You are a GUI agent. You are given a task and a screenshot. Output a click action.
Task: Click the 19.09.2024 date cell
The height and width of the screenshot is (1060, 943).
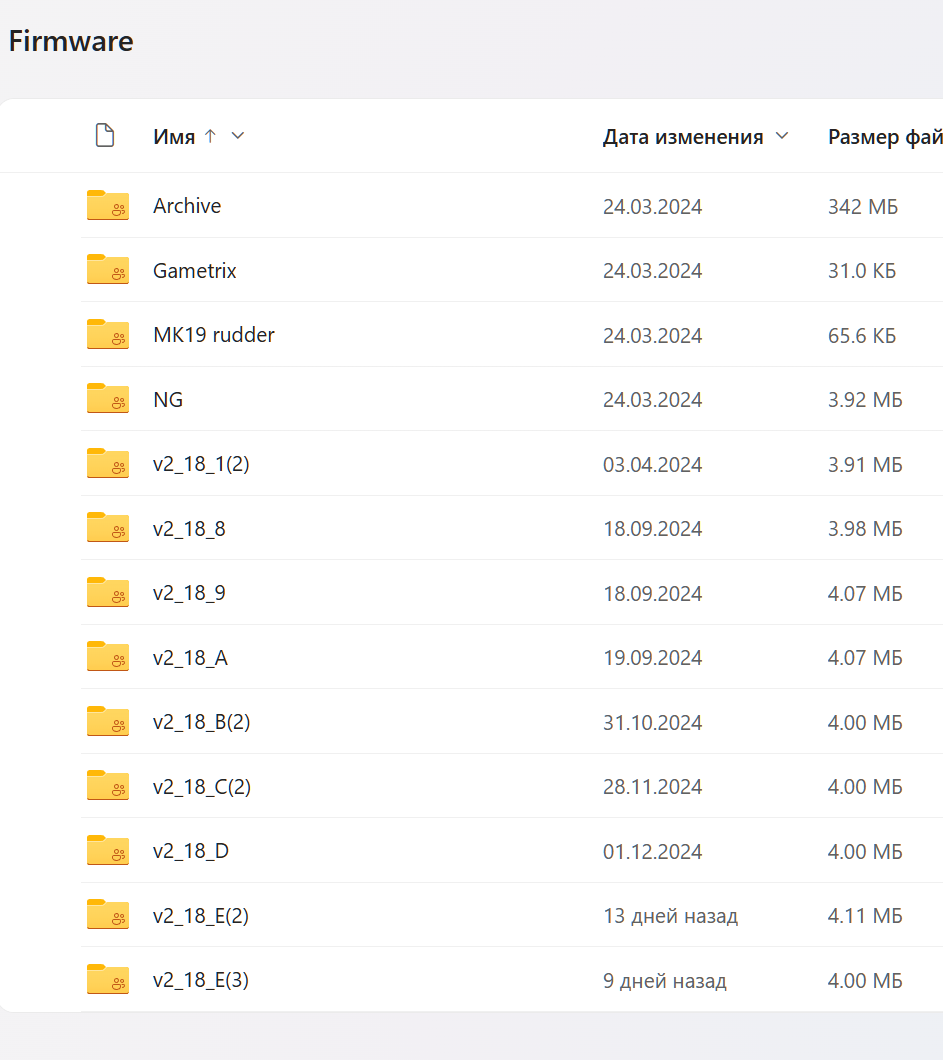[x=652, y=658]
